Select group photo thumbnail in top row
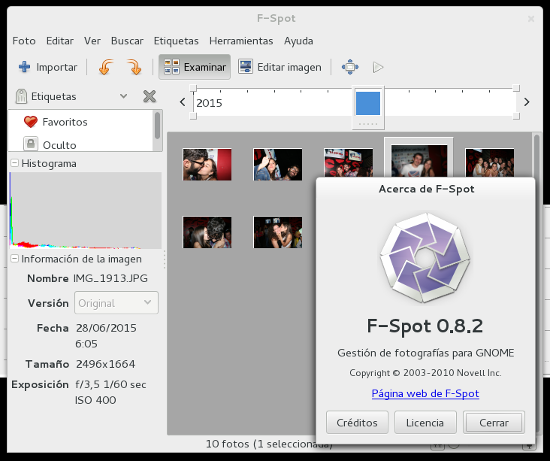 click(x=490, y=162)
